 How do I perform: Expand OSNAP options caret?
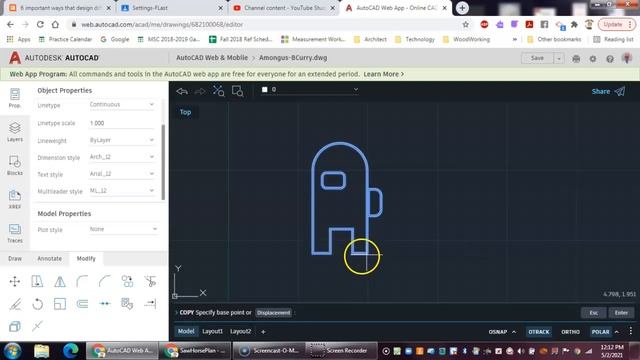pyautogui.click(x=514, y=332)
